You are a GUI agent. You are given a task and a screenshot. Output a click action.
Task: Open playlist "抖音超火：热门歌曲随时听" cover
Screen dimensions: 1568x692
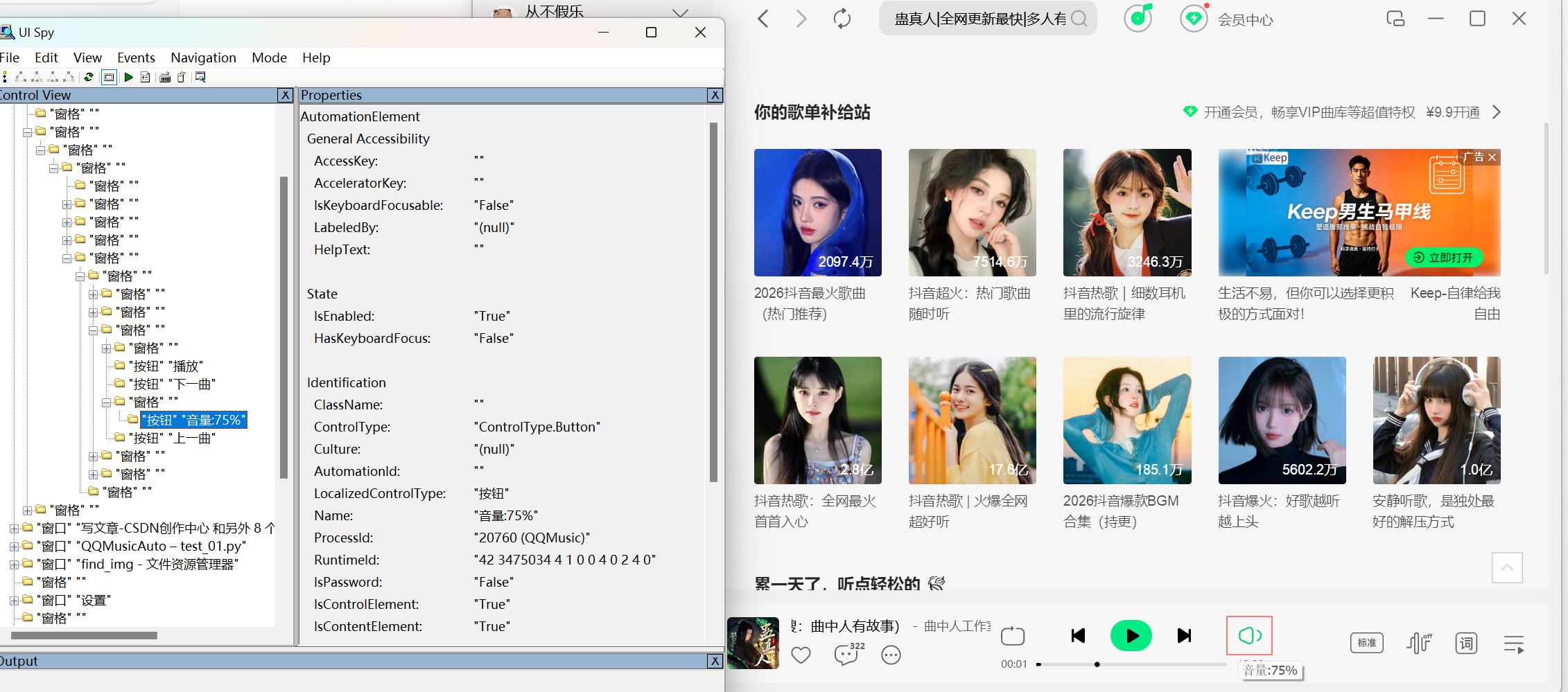click(973, 213)
